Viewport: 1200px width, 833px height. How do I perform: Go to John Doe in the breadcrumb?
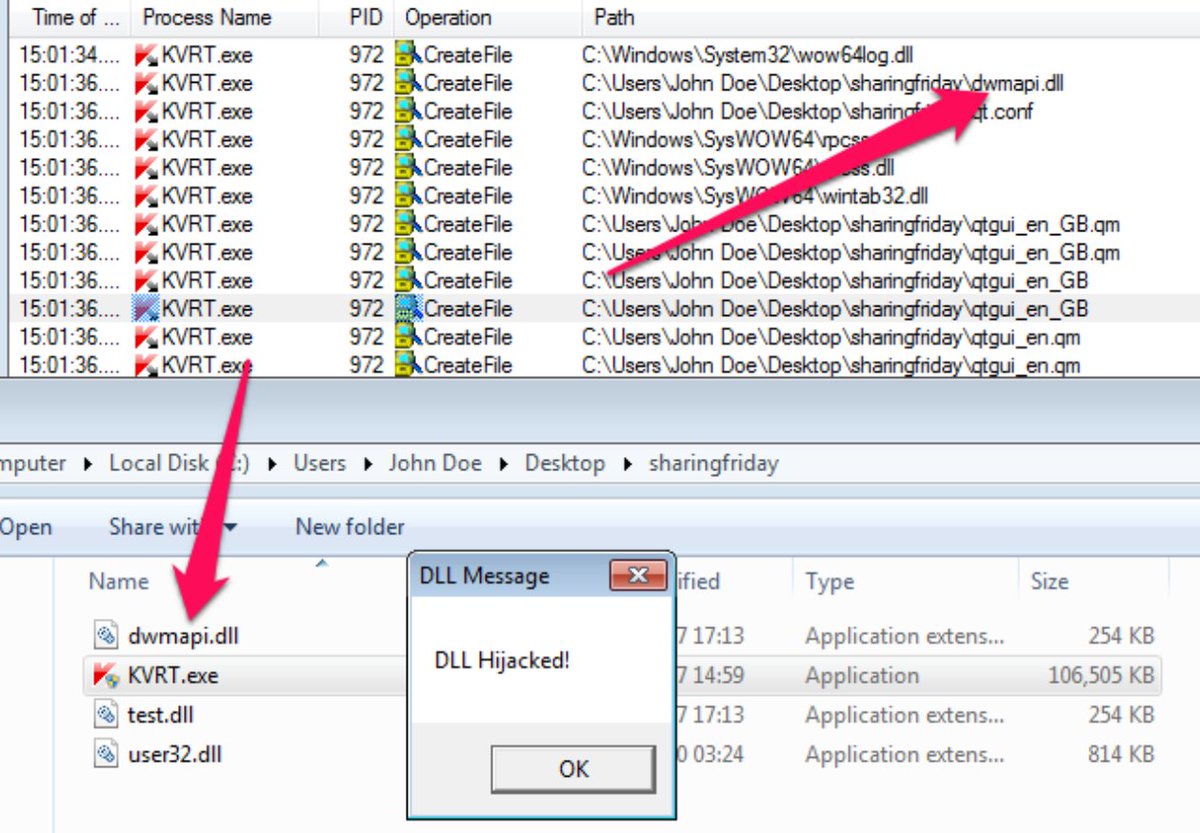(x=435, y=463)
